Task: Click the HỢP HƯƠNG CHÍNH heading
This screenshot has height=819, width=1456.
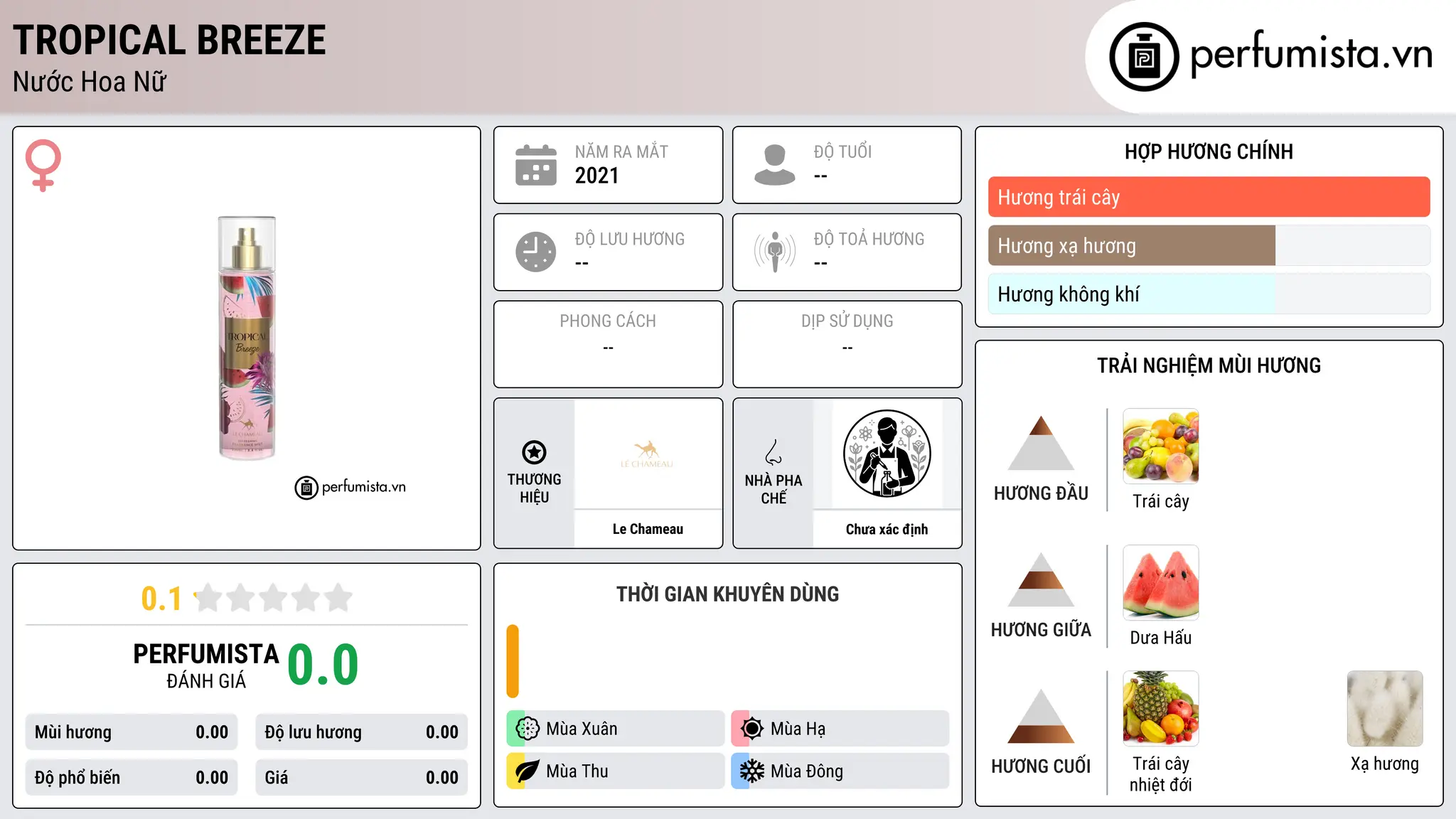Action: [1209, 151]
